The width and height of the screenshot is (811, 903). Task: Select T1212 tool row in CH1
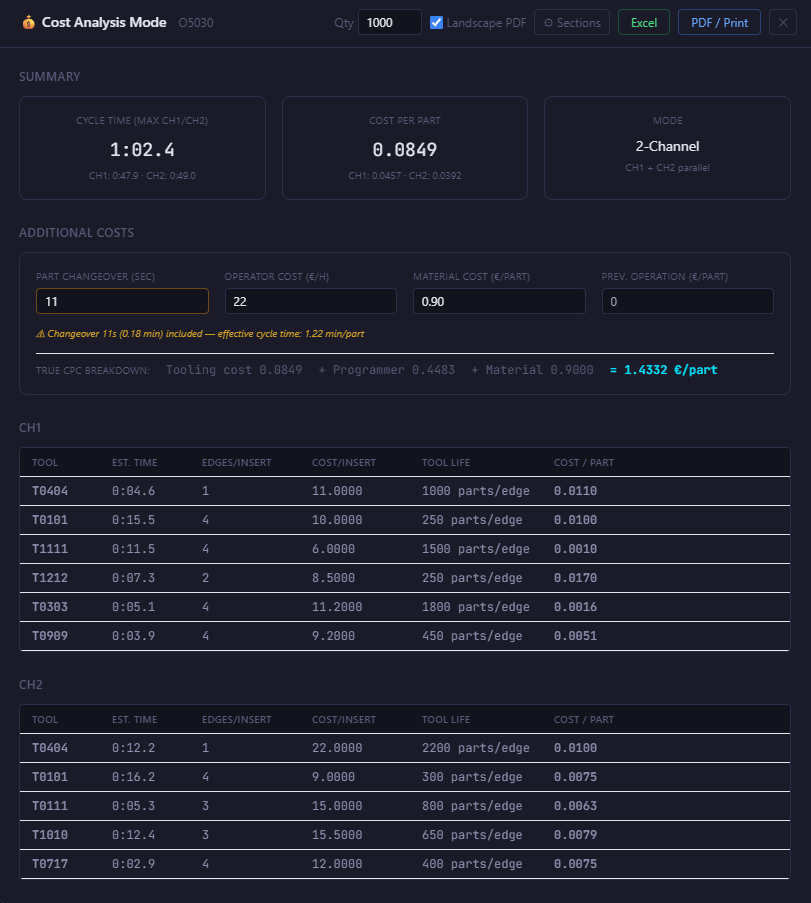(x=404, y=578)
